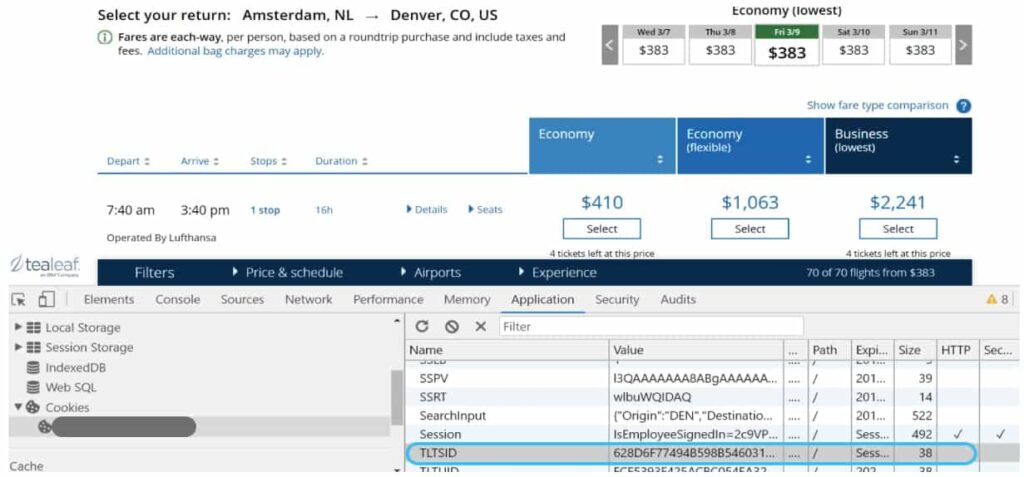Expand the Local Storage tree node

pos(18,327)
